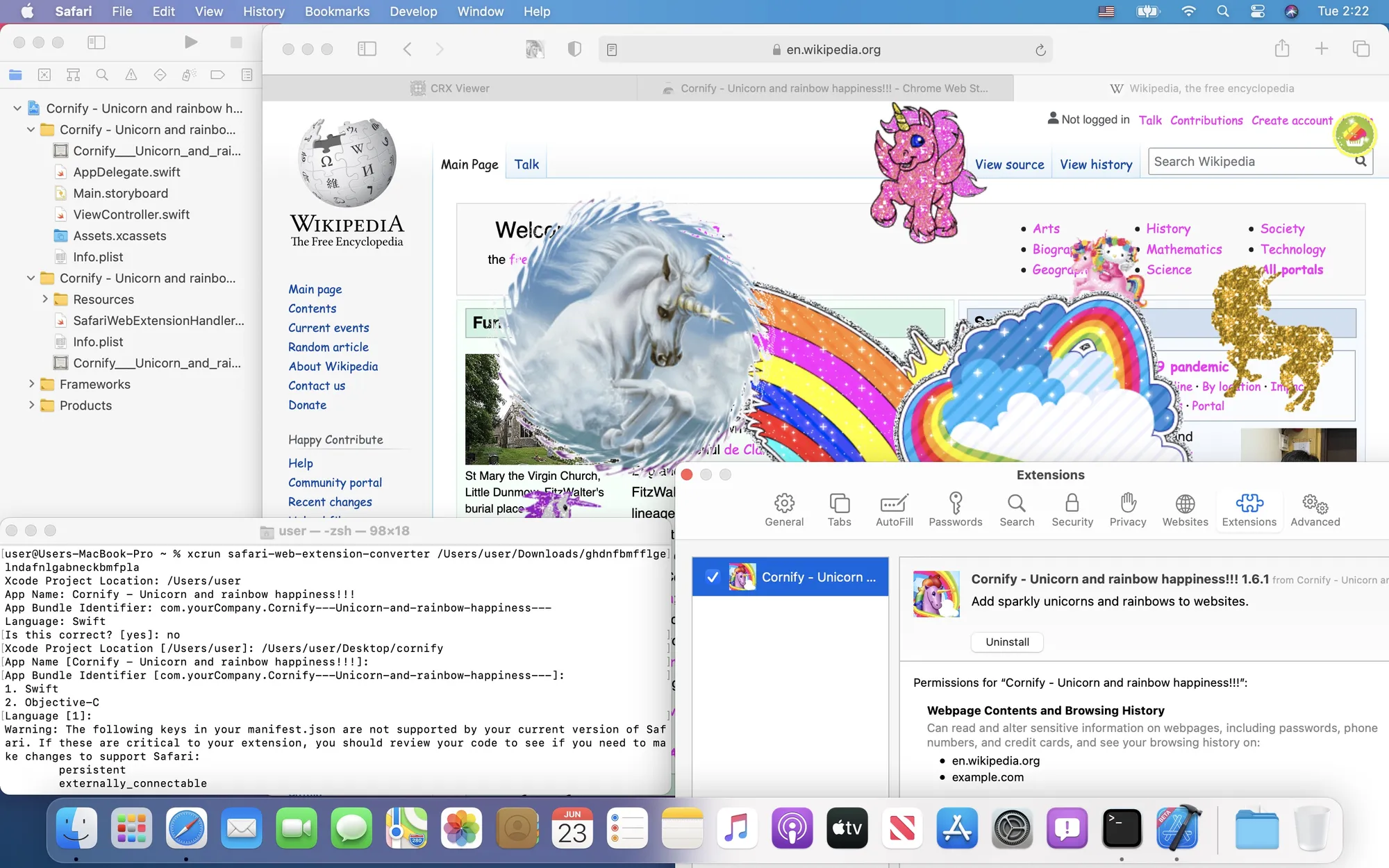Open Websites preferences pane
This screenshot has width=1389, height=868.
(x=1185, y=510)
